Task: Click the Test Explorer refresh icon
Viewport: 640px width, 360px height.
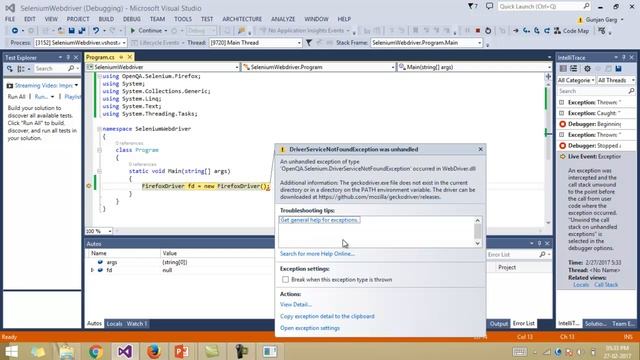Action: (x=10, y=69)
